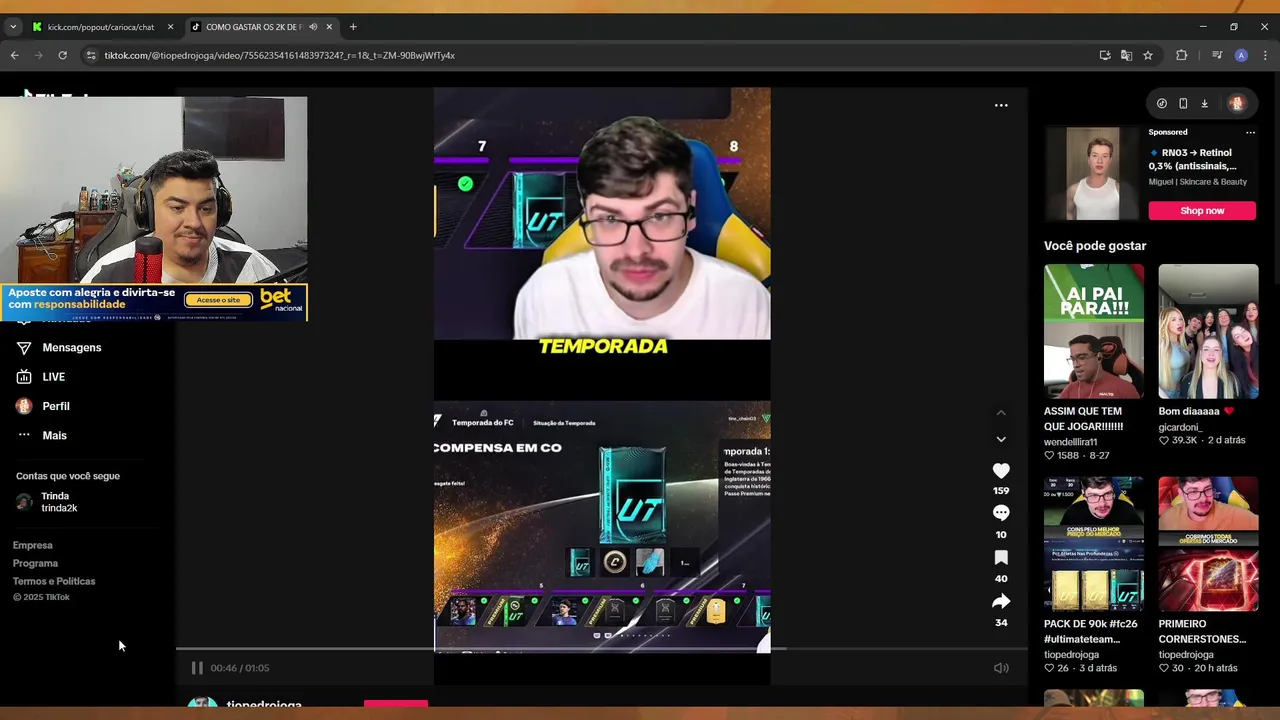The width and height of the screenshot is (1280, 720).
Task: Click author name wendelllira11
Action: [1071, 442]
